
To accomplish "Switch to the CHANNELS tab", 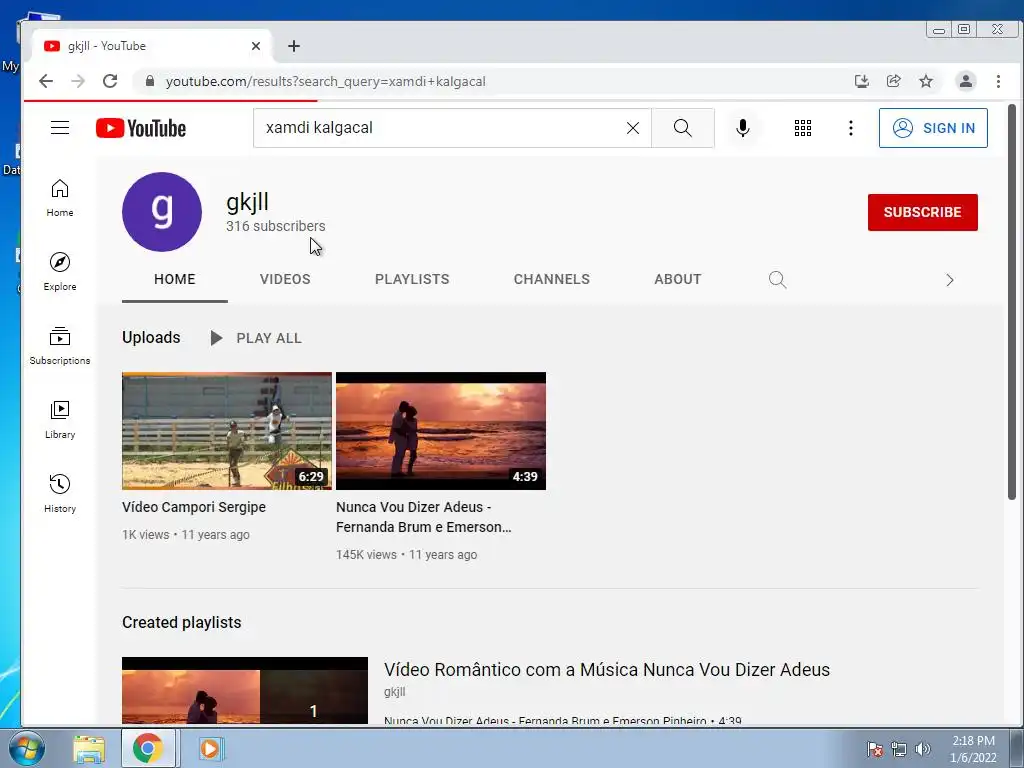I will 551,280.
